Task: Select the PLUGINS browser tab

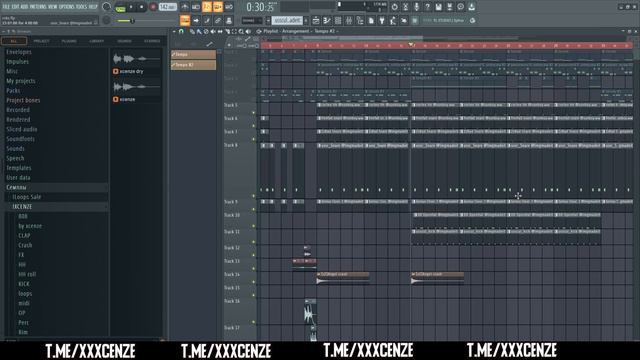Action: click(69, 41)
